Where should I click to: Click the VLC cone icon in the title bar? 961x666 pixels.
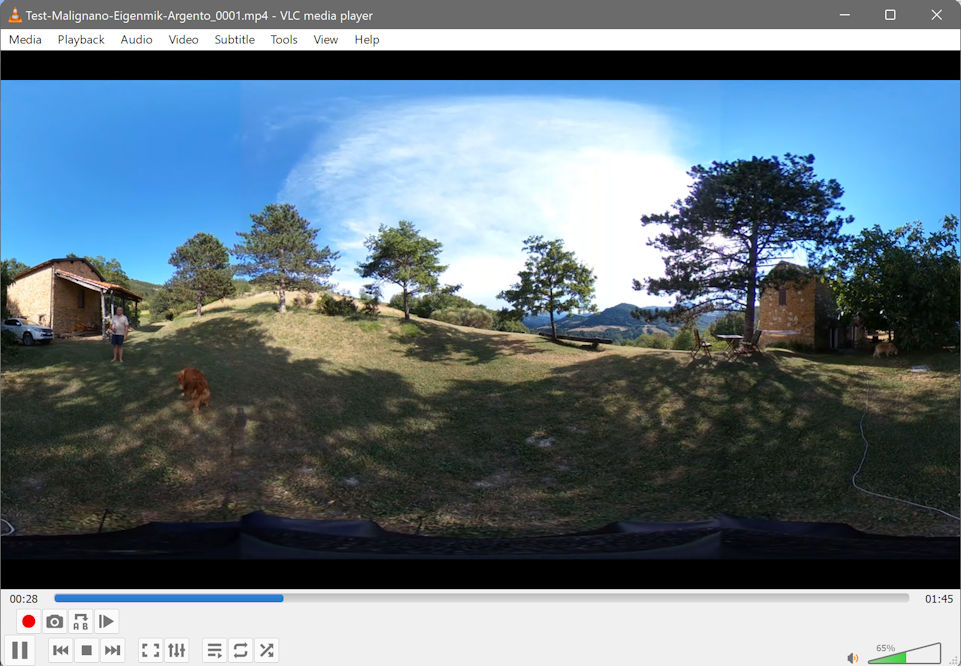click(15, 15)
